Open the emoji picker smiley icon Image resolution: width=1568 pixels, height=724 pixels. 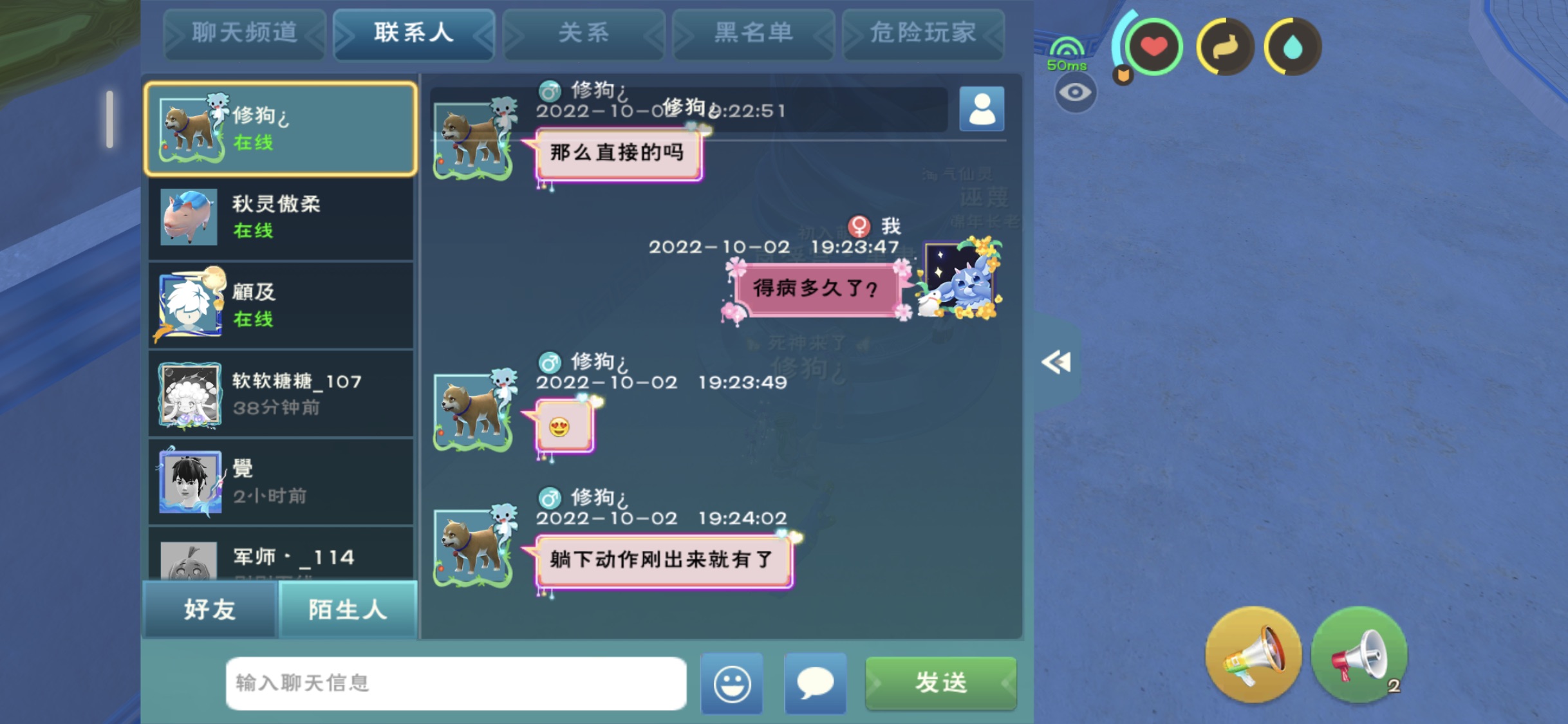point(732,683)
